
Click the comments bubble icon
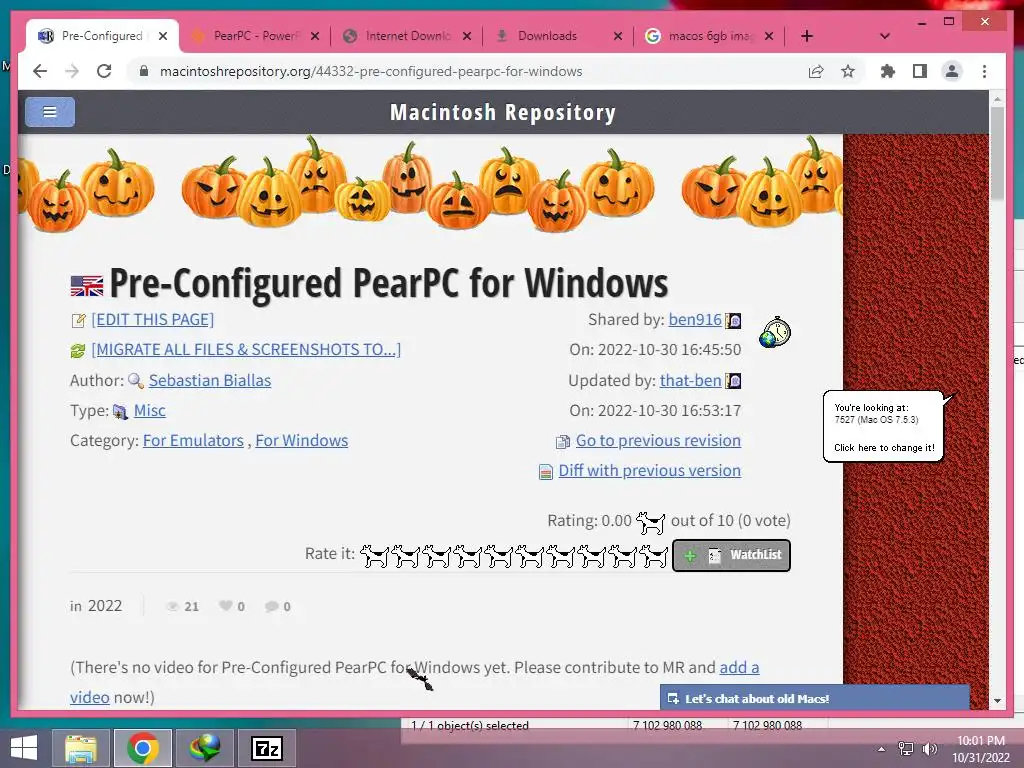[x=272, y=607]
